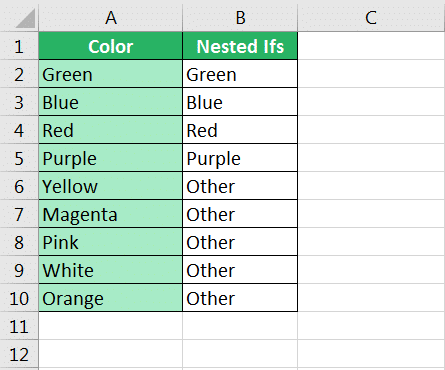Select the Magenta cell
The width and height of the screenshot is (445, 370).
point(111,214)
